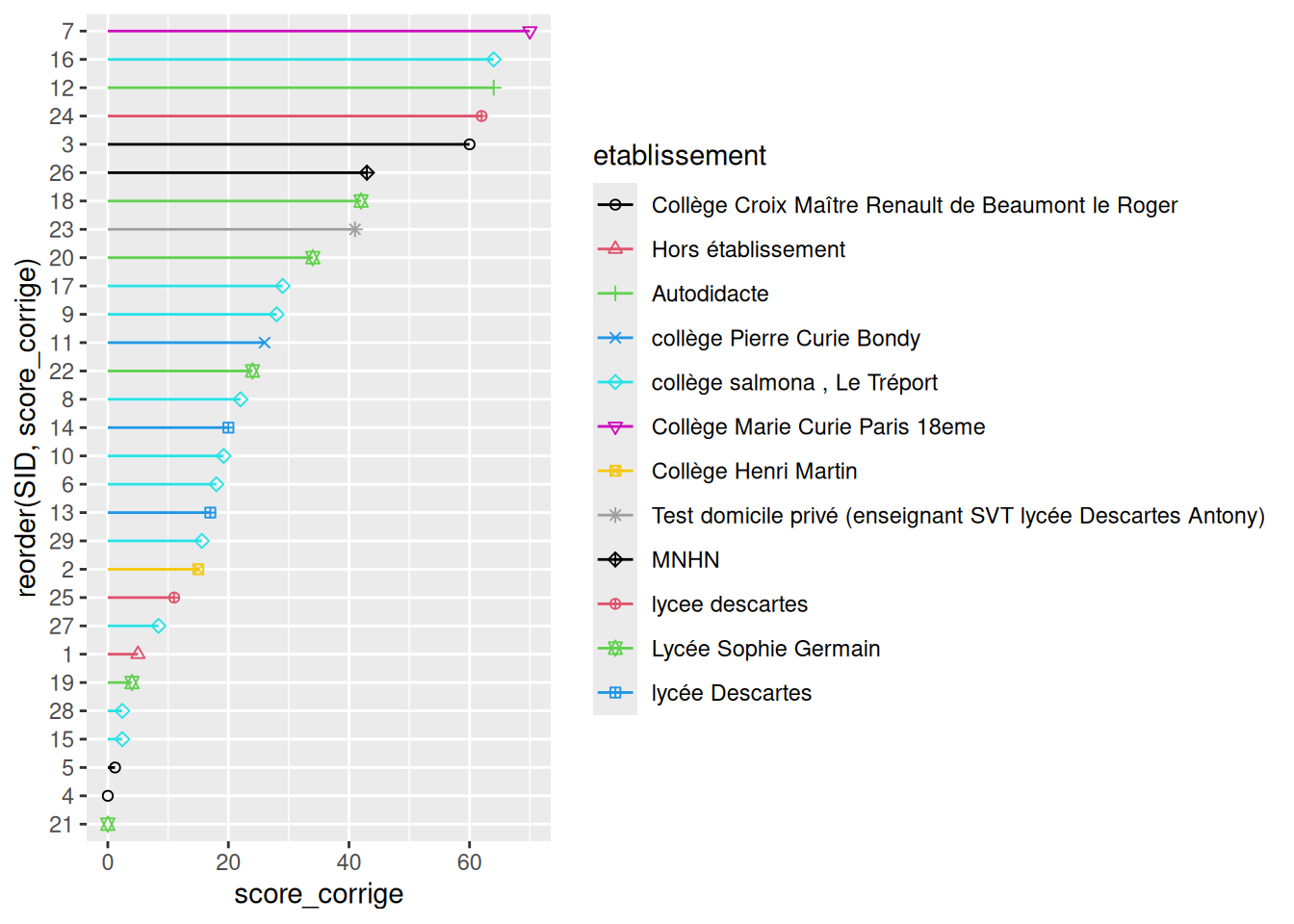Click the Collège Marie Curie Paris legend key
The width and height of the screenshot is (1294, 924).
(615, 426)
